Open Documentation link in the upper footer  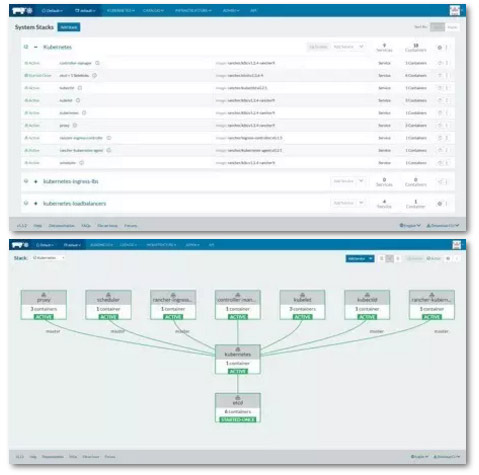[62, 226]
